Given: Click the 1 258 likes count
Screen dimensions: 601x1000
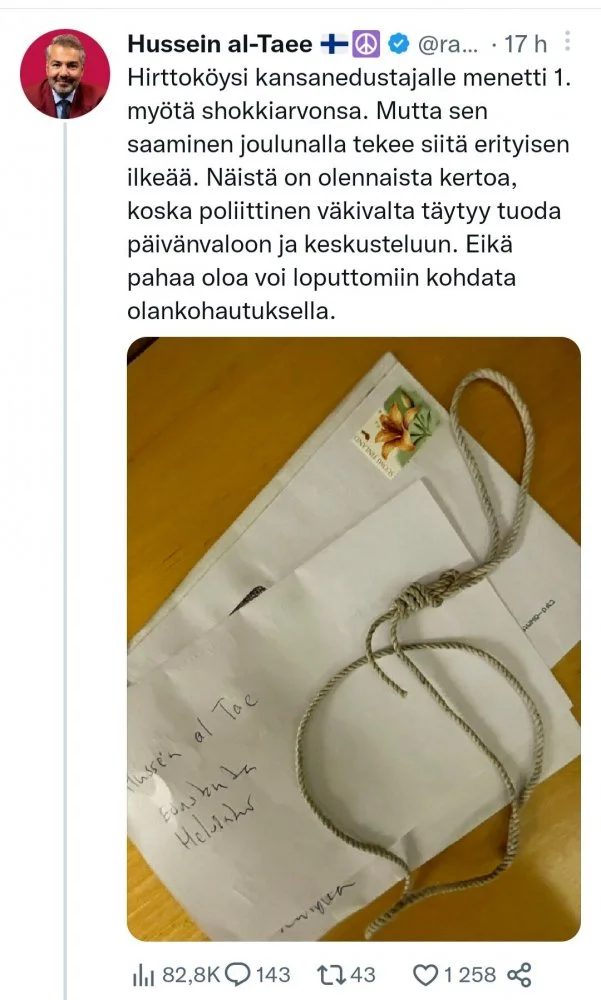Looking at the screenshot, I should [x=469, y=974].
